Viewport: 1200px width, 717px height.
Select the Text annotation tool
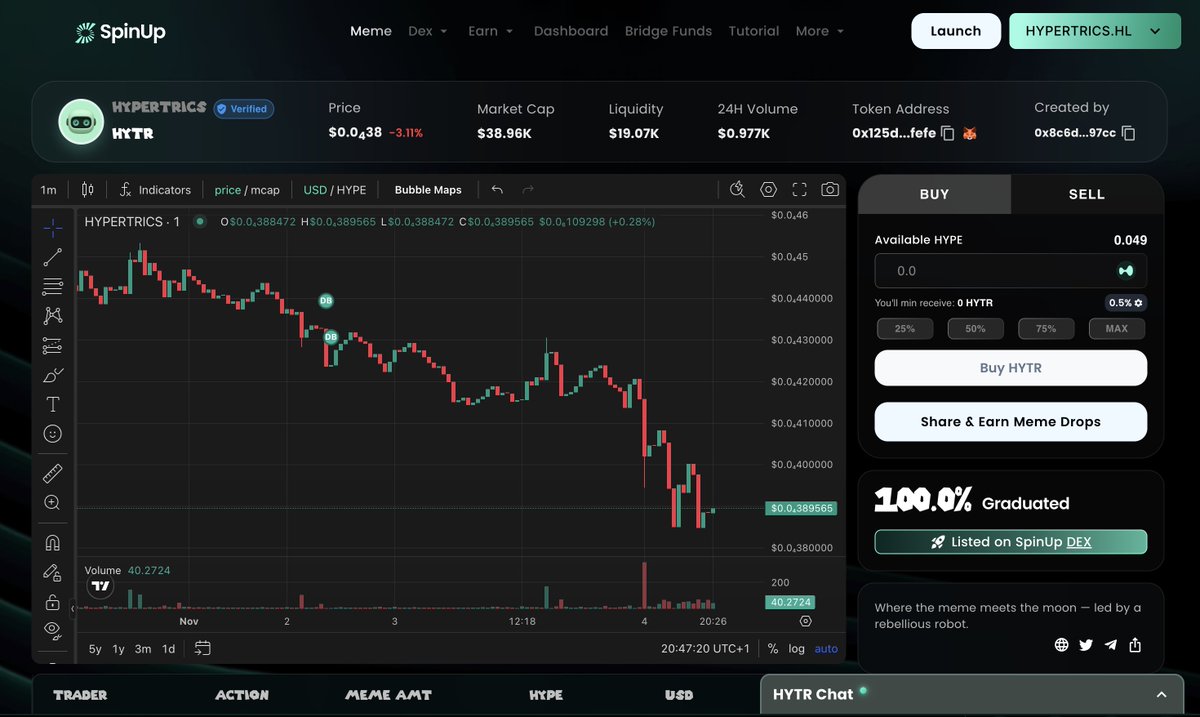pyautogui.click(x=53, y=404)
